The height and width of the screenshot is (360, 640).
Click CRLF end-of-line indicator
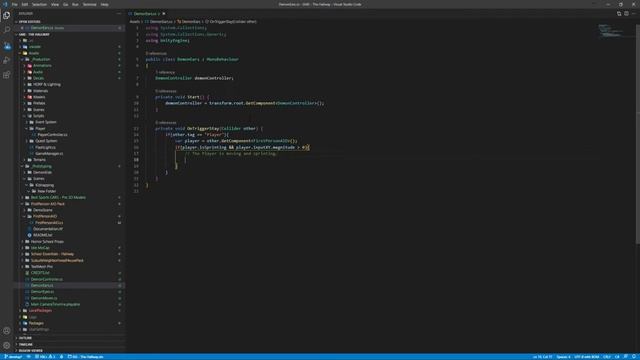pos(607,357)
